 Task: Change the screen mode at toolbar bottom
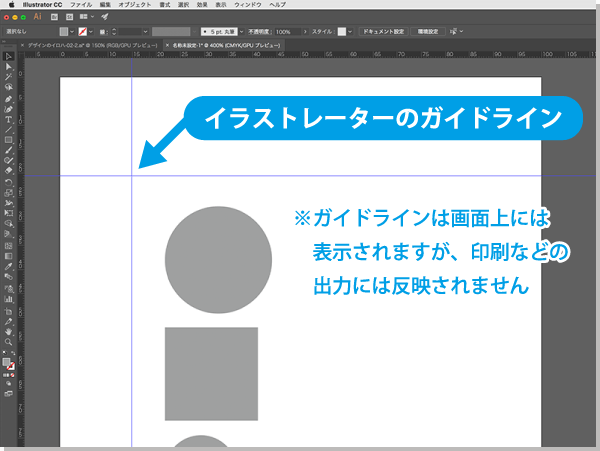point(8,393)
